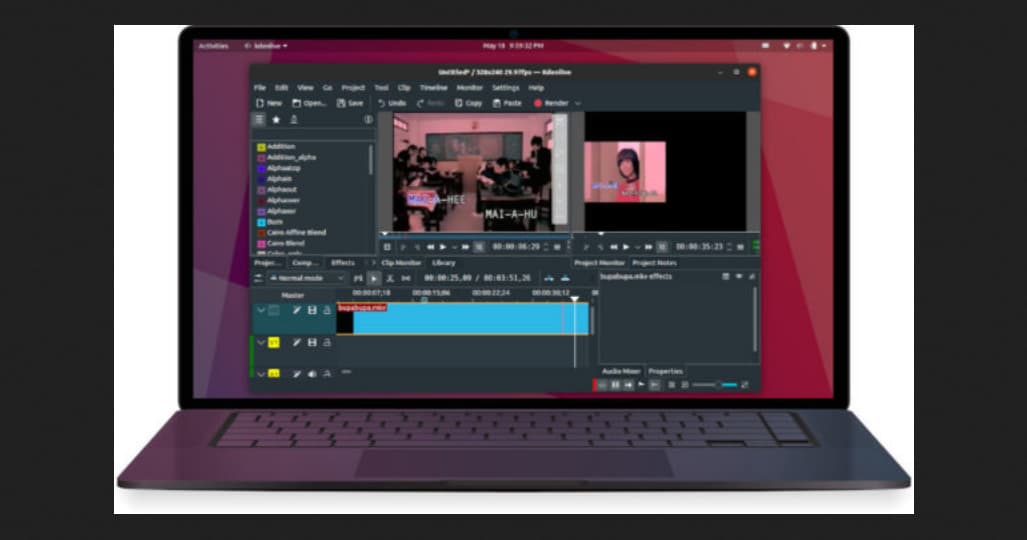Switch to the Audio Mixer tab
1027x540 pixels.
pos(620,371)
